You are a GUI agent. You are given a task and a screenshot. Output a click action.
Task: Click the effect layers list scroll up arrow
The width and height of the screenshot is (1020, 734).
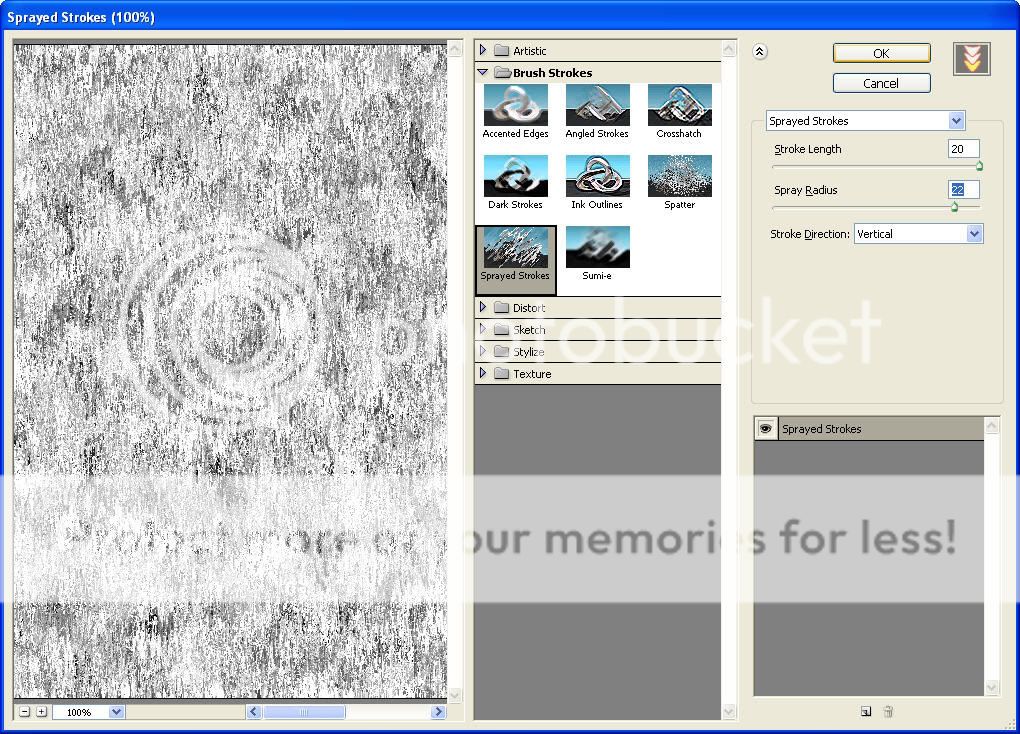click(991, 426)
